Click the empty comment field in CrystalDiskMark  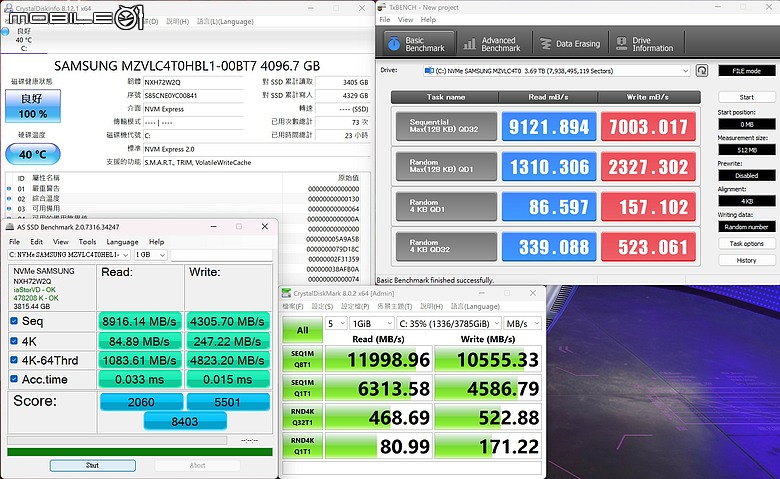[412, 468]
